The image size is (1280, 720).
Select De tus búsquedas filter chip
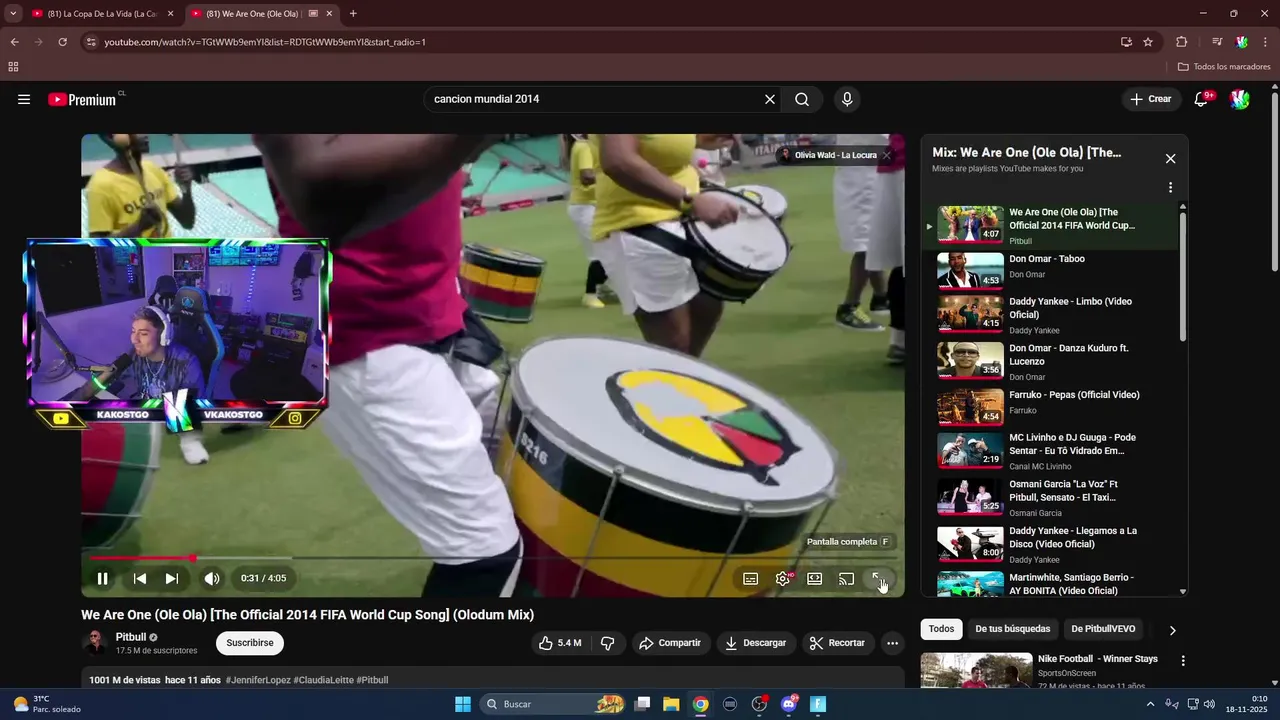coord(1012,629)
